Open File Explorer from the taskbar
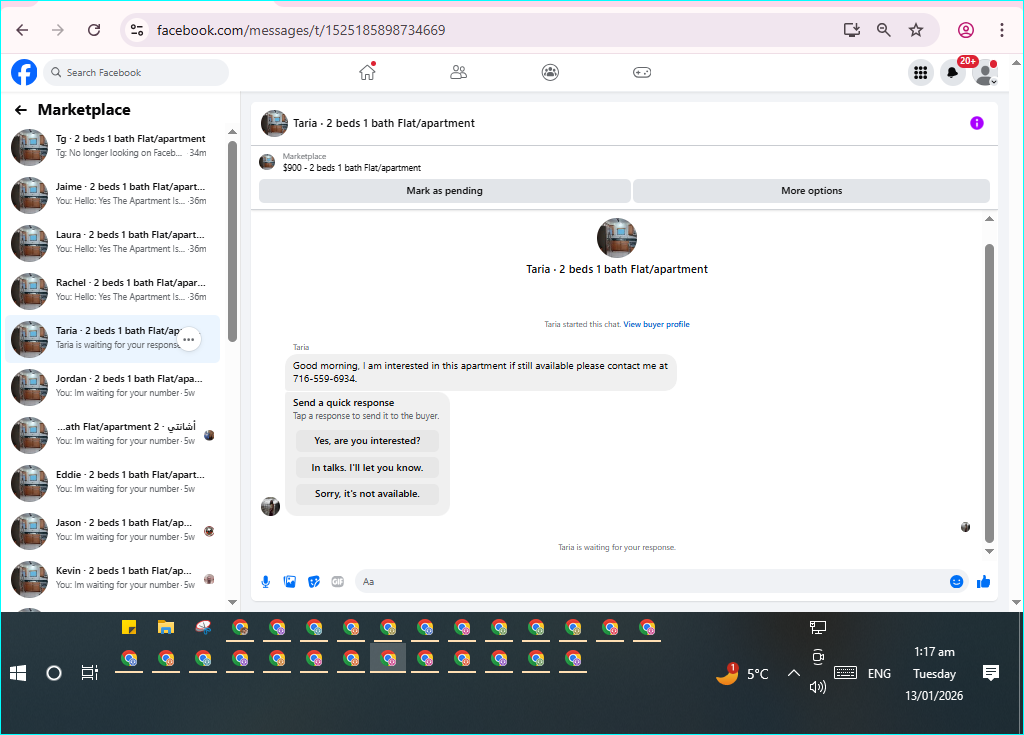Image resolution: width=1024 pixels, height=735 pixels. coord(166,628)
